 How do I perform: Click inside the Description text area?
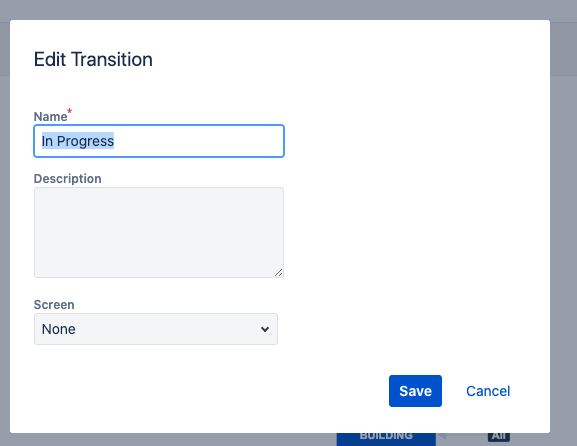(159, 232)
